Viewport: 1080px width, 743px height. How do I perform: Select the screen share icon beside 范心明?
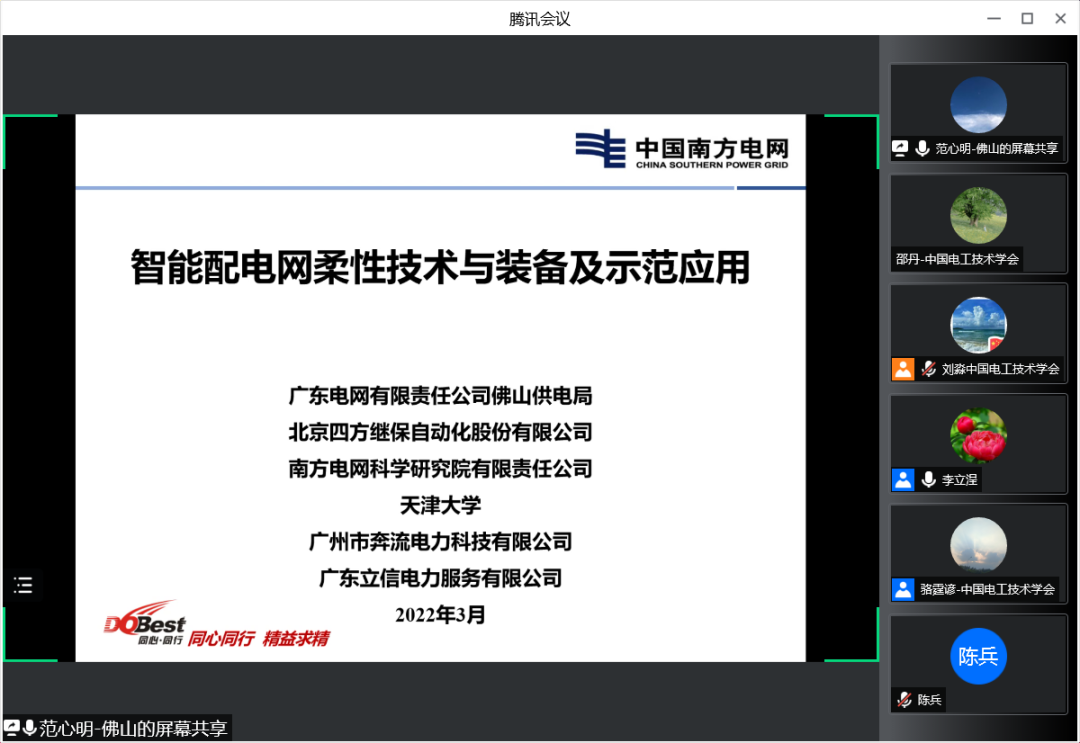click(x=899, y=148)
